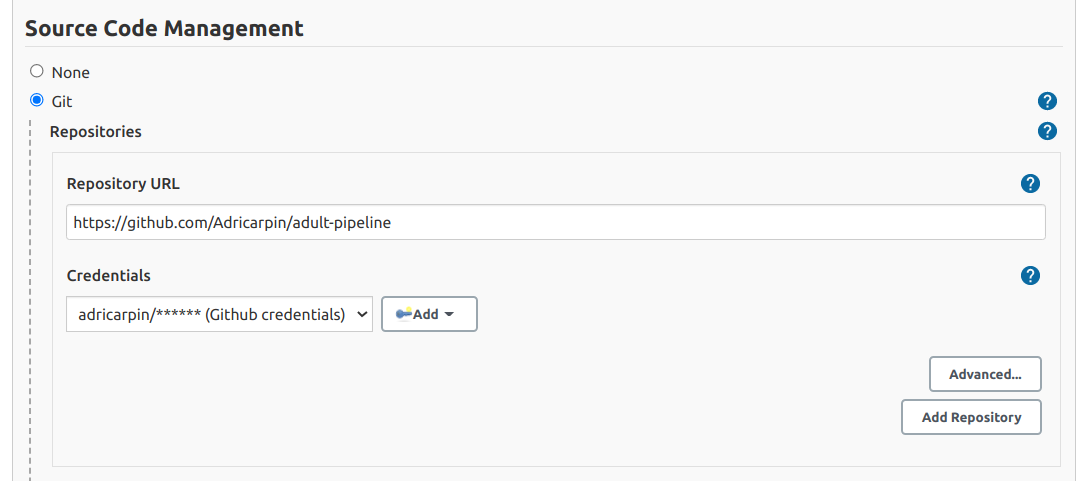This screenshot has height=481, width=1082.
Task: Show help for the Repositories section
Action: coord(1047,130)
